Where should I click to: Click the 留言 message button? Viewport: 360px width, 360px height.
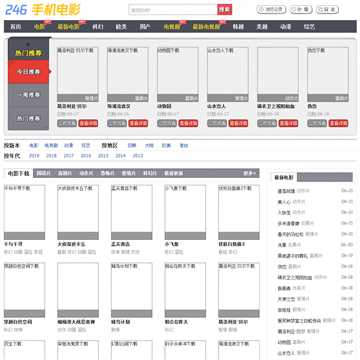tap(327, 10)
